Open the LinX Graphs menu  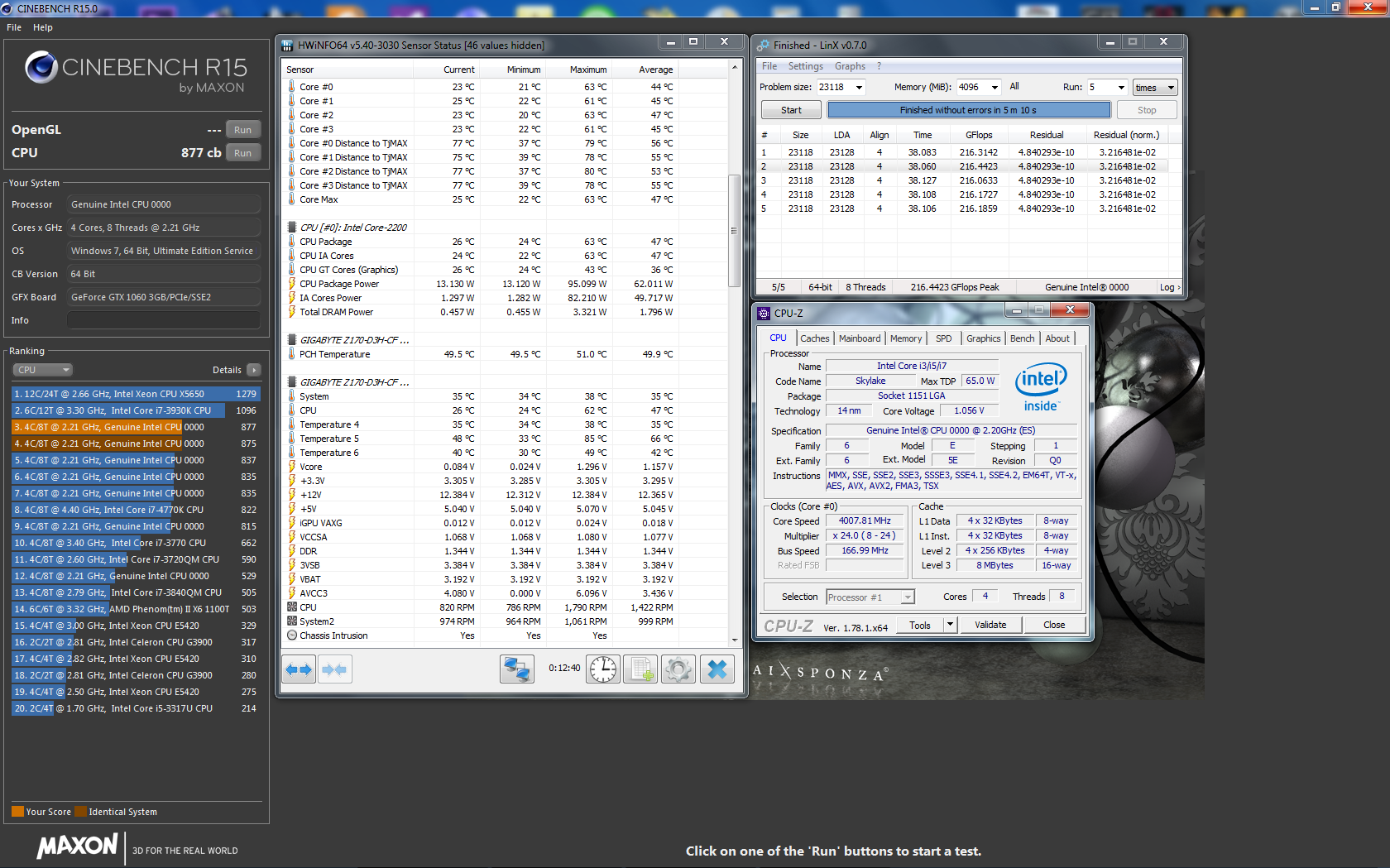pyautogui.click(x=850, y=66)
